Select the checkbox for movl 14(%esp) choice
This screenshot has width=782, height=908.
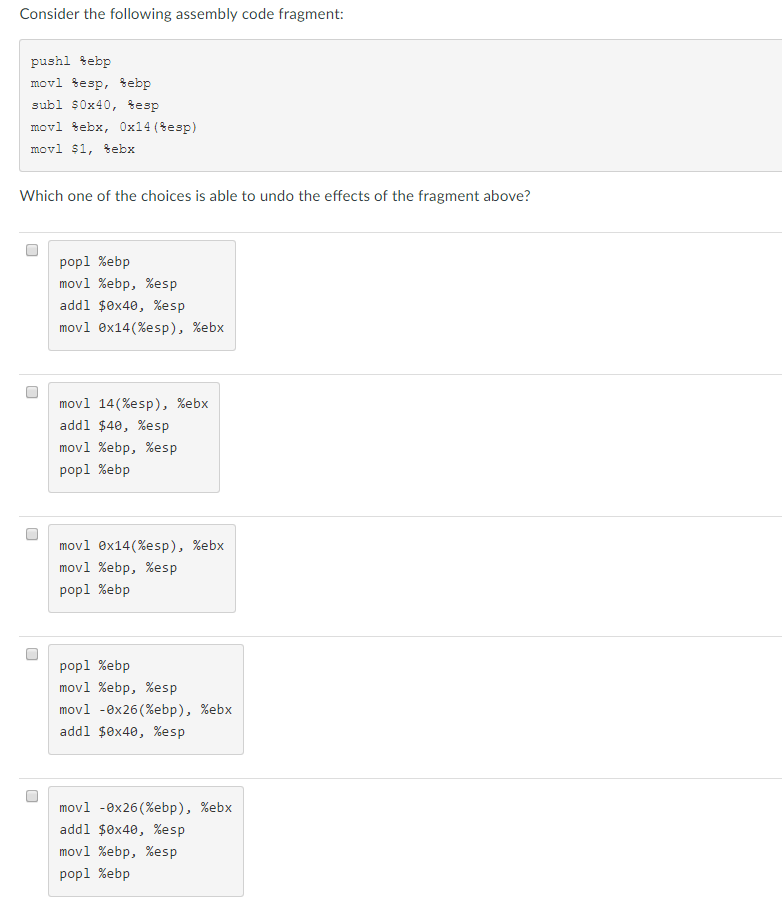coord(32,392)
